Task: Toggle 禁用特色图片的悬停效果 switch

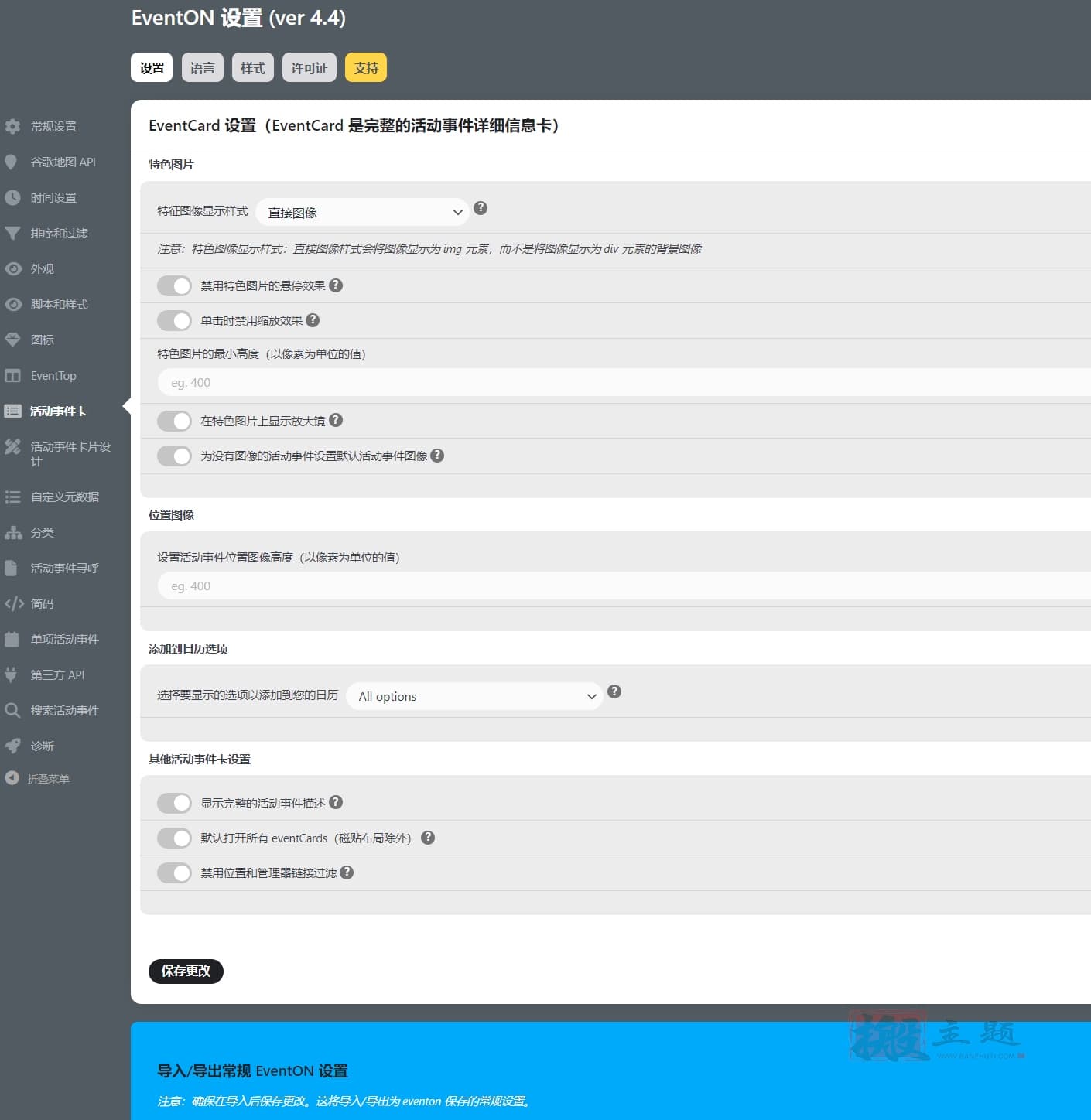Action: (x=174, y=285)
